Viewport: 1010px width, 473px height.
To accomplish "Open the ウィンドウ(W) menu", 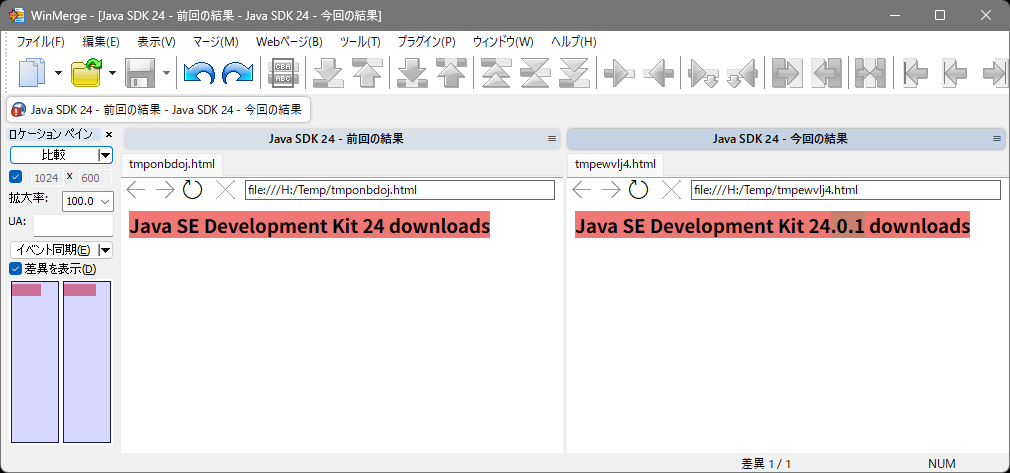I will 503,42.
